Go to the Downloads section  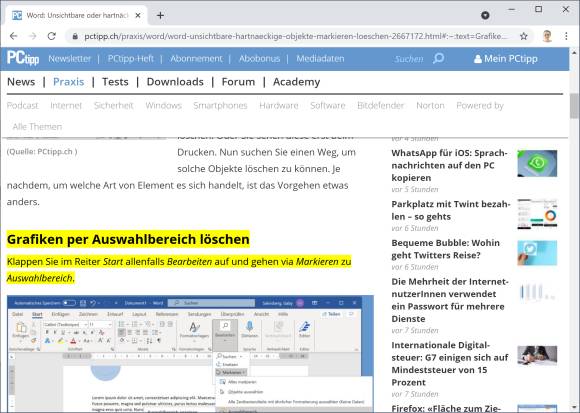pos(175,82)
